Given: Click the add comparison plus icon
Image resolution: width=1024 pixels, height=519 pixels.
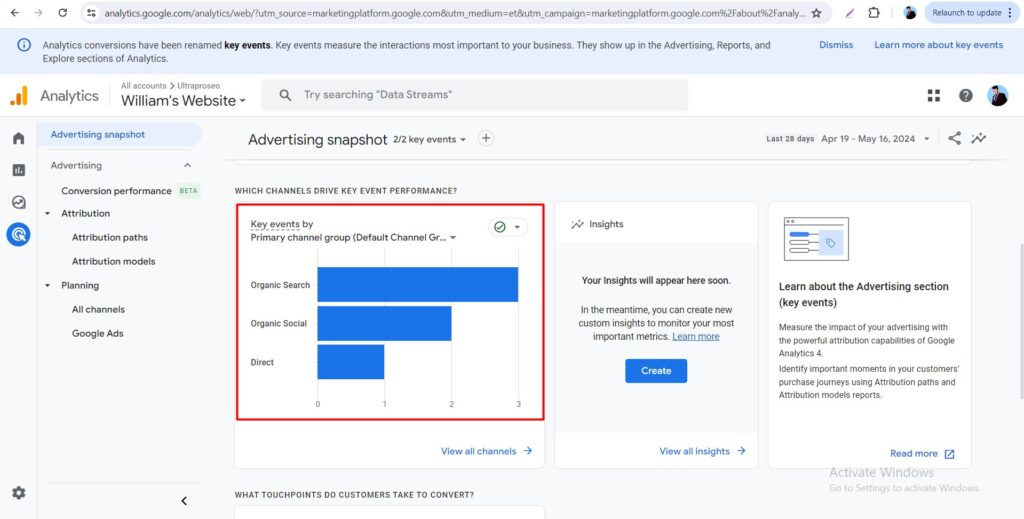Looking at the screenshot, I should [x=486, y=139].
